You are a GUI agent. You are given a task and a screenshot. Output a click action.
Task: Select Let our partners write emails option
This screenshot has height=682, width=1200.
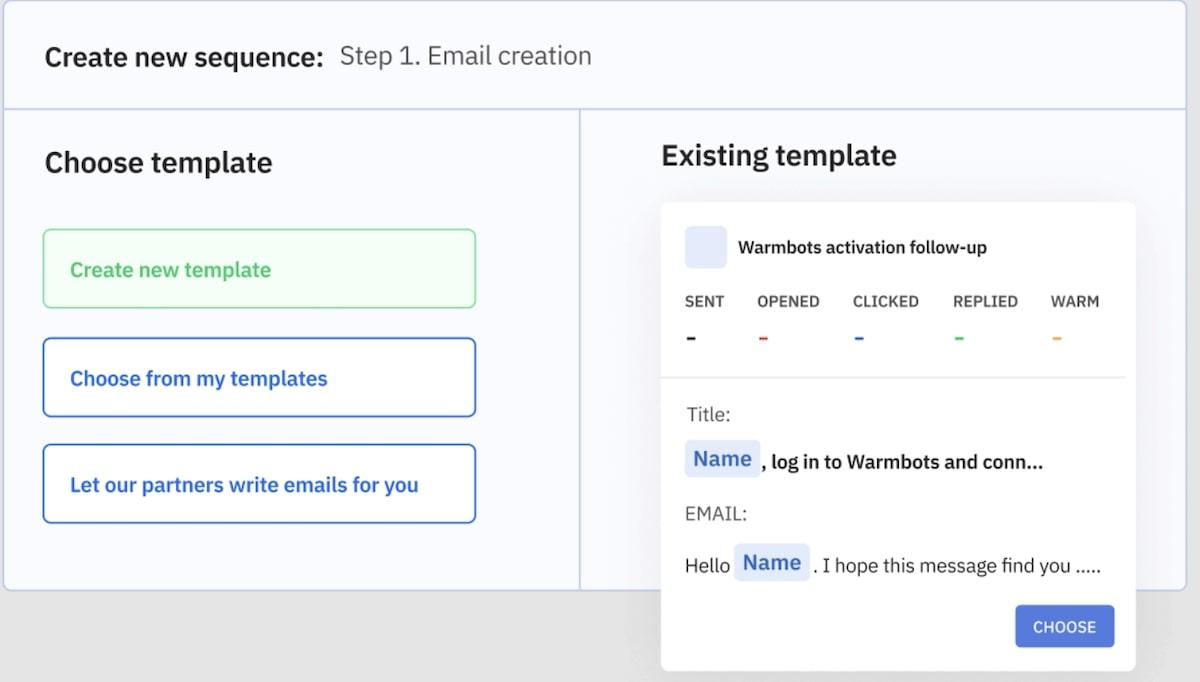(x=259, y=485)
